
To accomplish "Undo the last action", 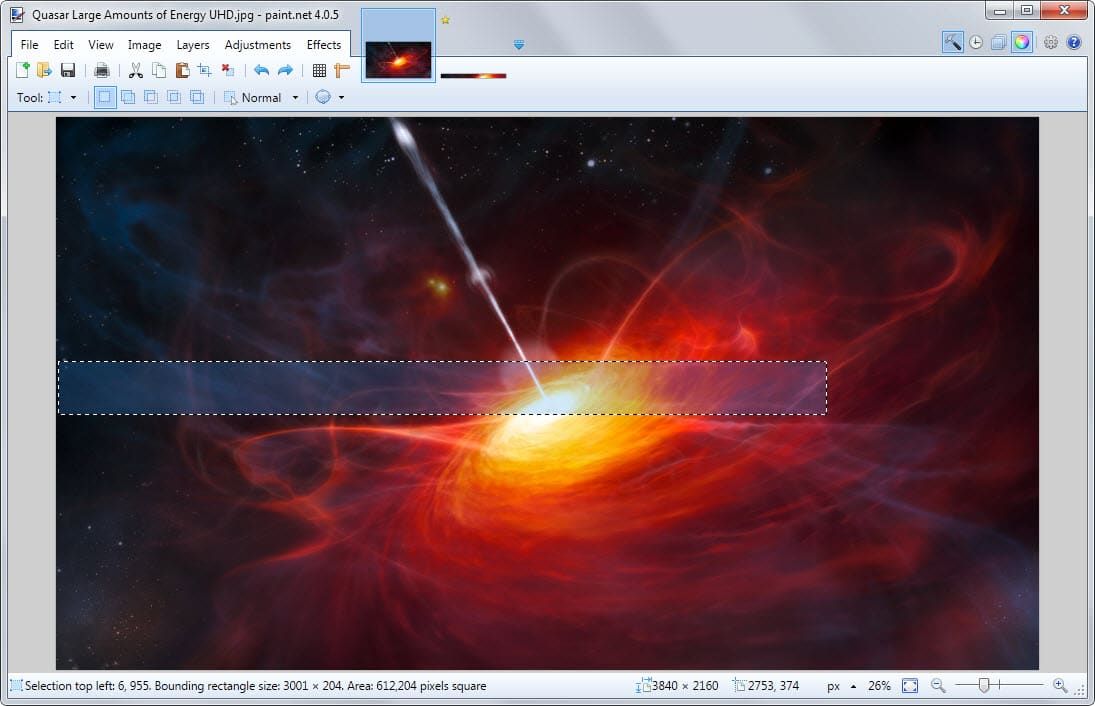I will pyautogui.click(x=262, y=70).
